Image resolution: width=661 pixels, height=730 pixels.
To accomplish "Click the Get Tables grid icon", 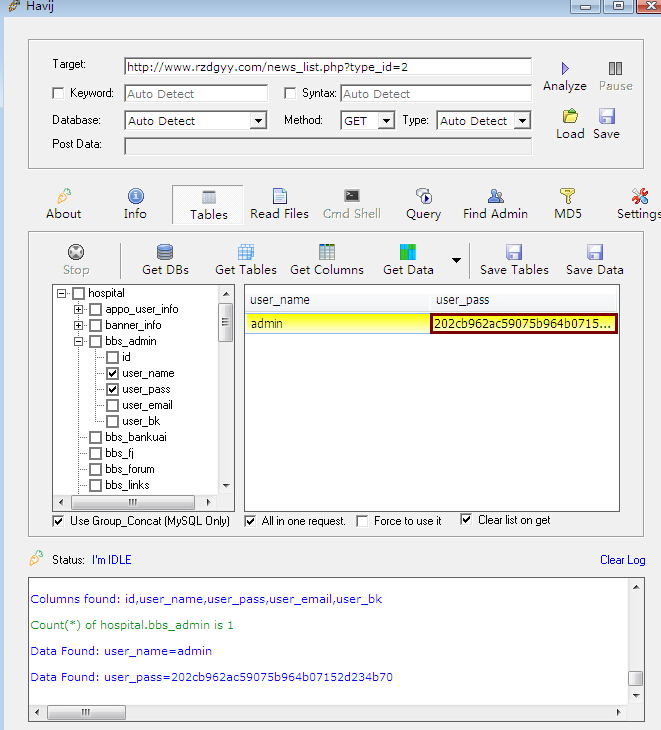I will (x=246, y=252).
